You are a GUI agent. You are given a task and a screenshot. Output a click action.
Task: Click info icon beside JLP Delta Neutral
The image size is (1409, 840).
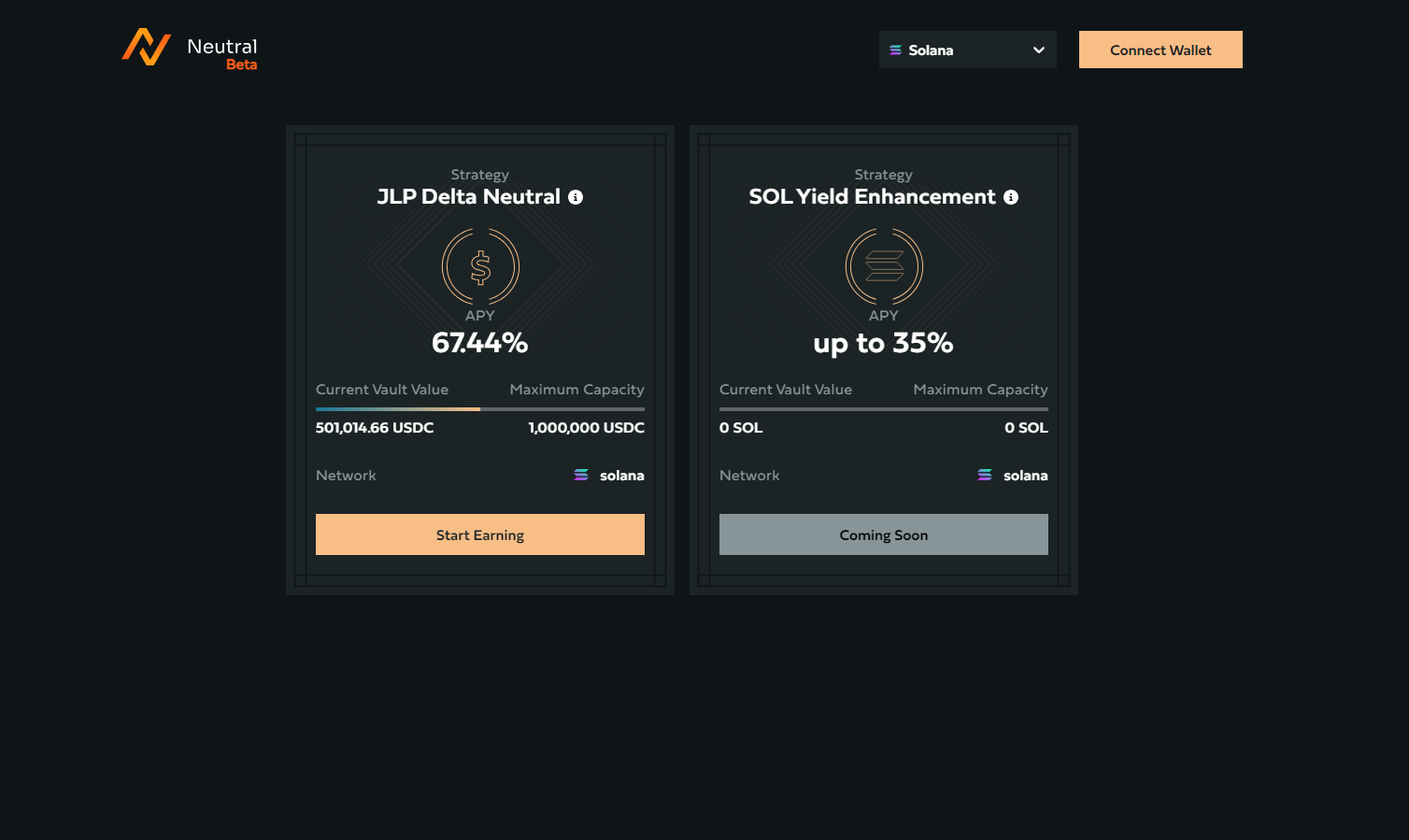click(x=576, y=197)
